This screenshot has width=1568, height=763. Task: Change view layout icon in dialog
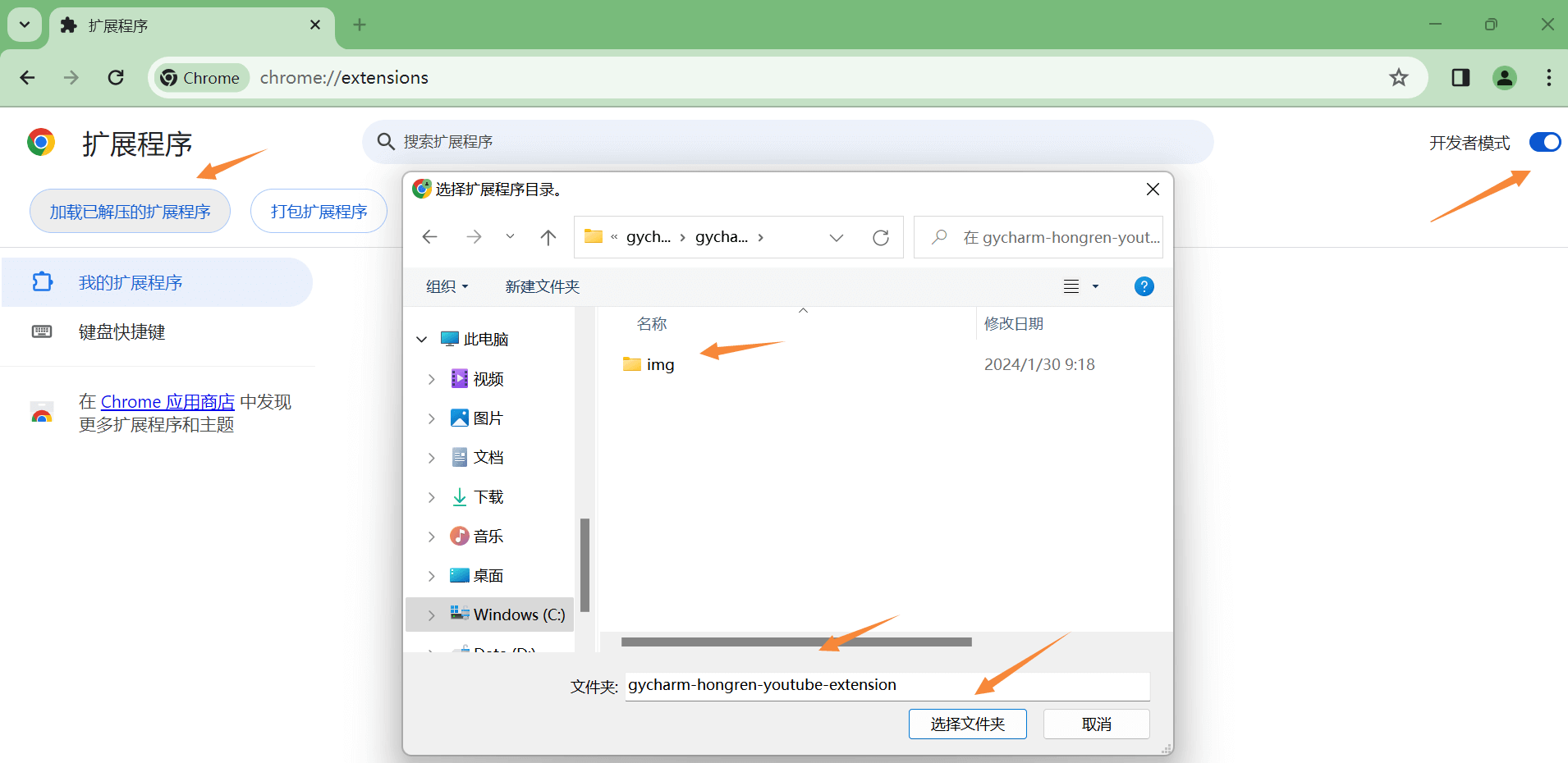pos(1071,286)
